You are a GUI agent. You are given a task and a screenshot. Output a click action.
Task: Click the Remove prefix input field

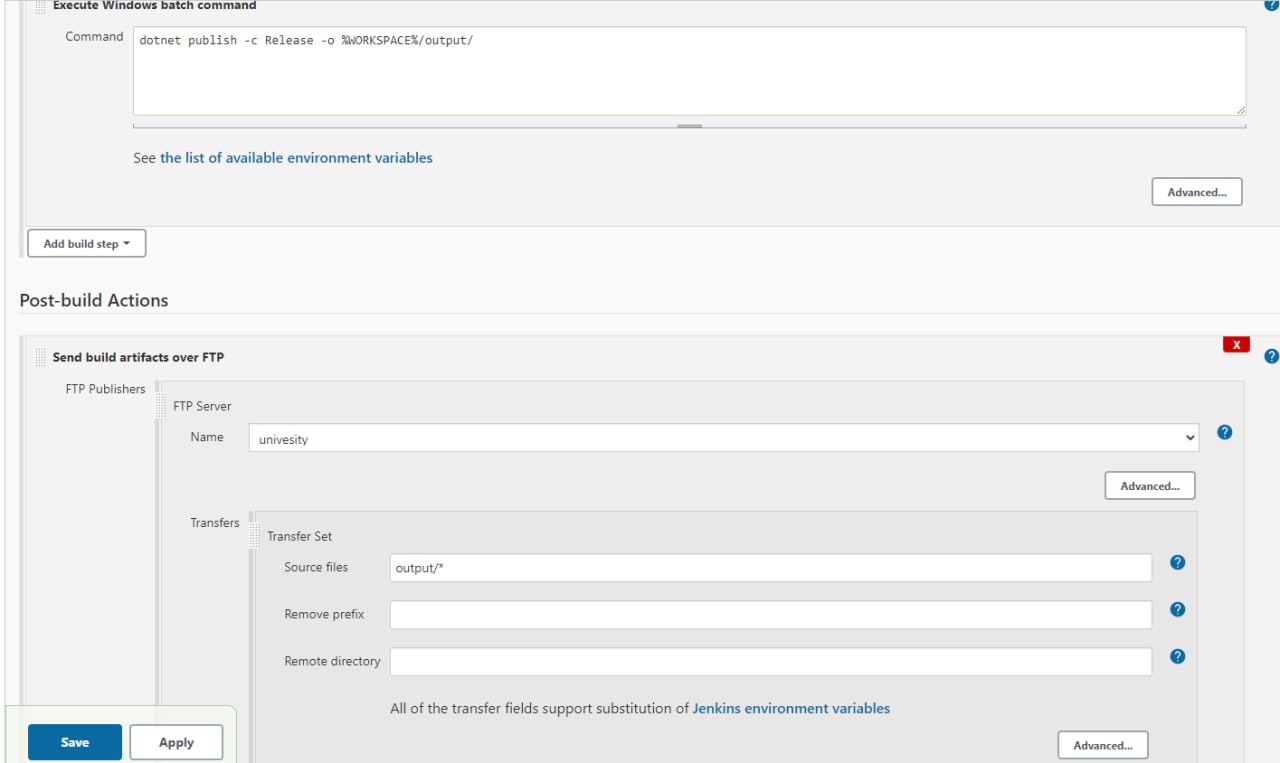tap(771, 615)
